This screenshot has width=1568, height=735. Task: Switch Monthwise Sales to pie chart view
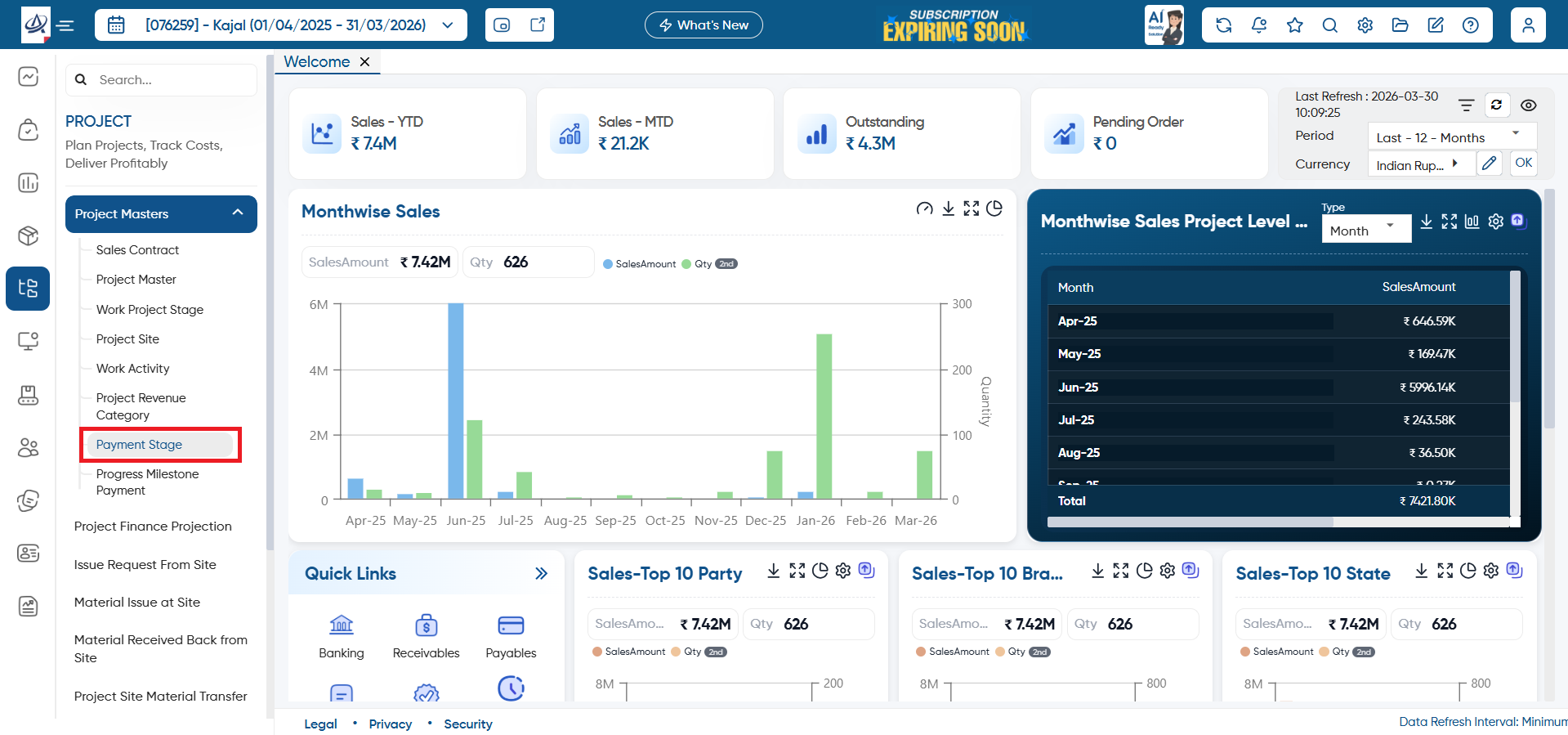click(994, 208)
